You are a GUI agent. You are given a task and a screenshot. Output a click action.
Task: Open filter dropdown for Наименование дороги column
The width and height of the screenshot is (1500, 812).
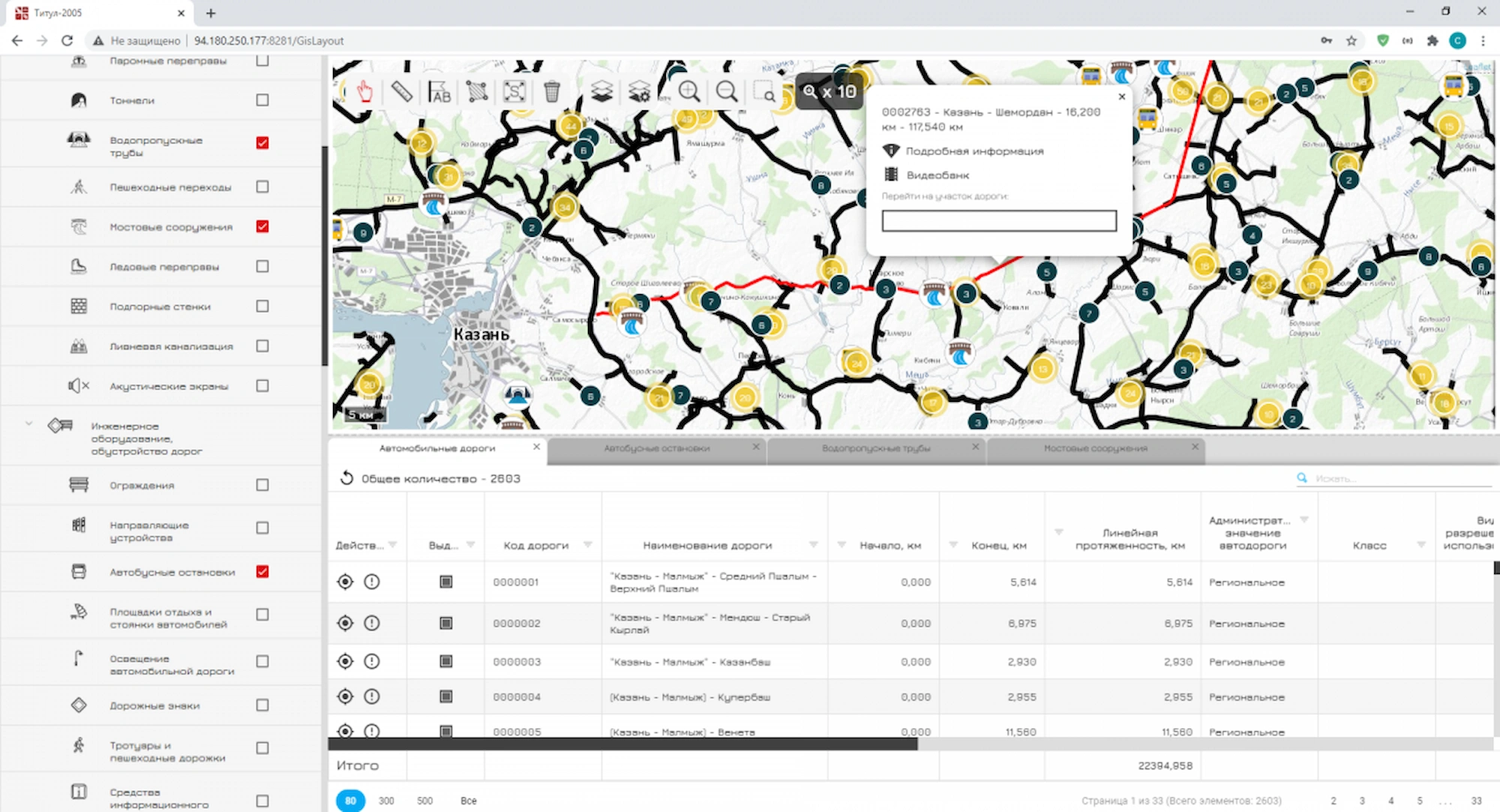click(814, 545)
